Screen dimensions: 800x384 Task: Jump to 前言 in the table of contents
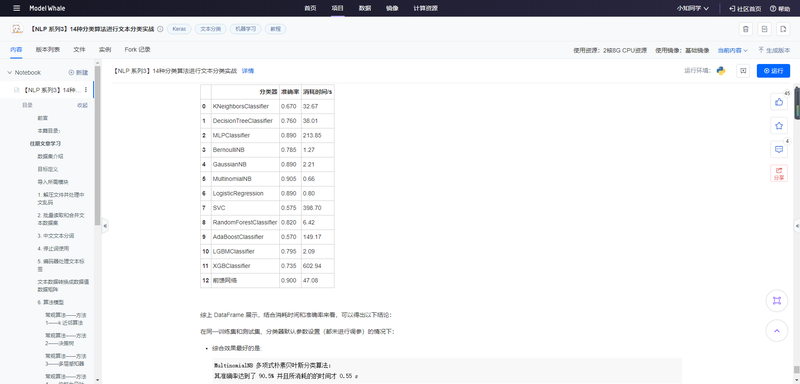[x=43, y=118]
